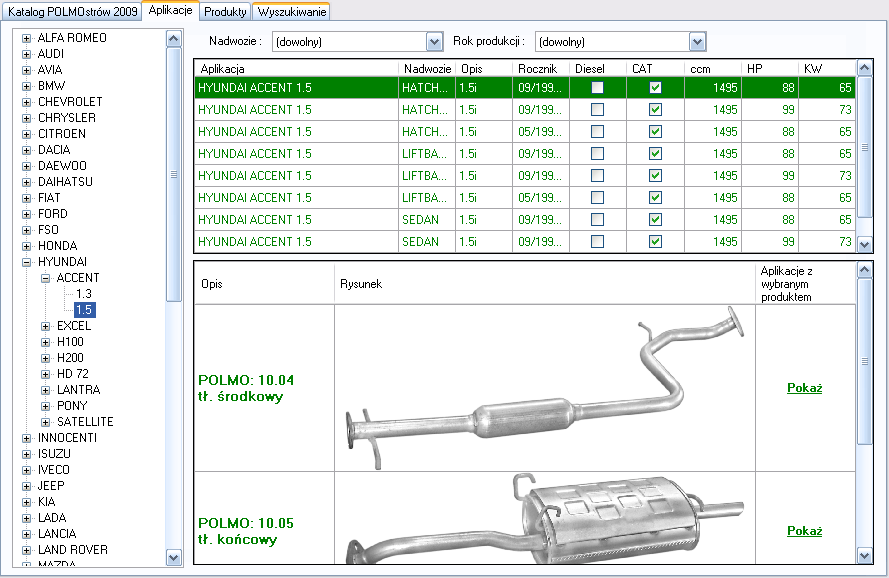Expand the CITROEN tree node
The height and width of the screenshot is (578, 889).
click(26, 134)
